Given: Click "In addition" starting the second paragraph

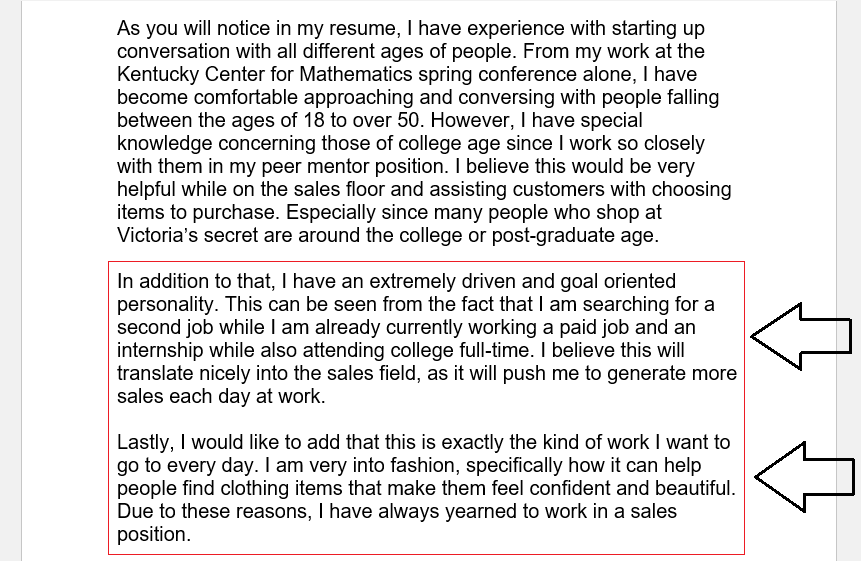Looking at the screenshot, I should click(161, 282).
